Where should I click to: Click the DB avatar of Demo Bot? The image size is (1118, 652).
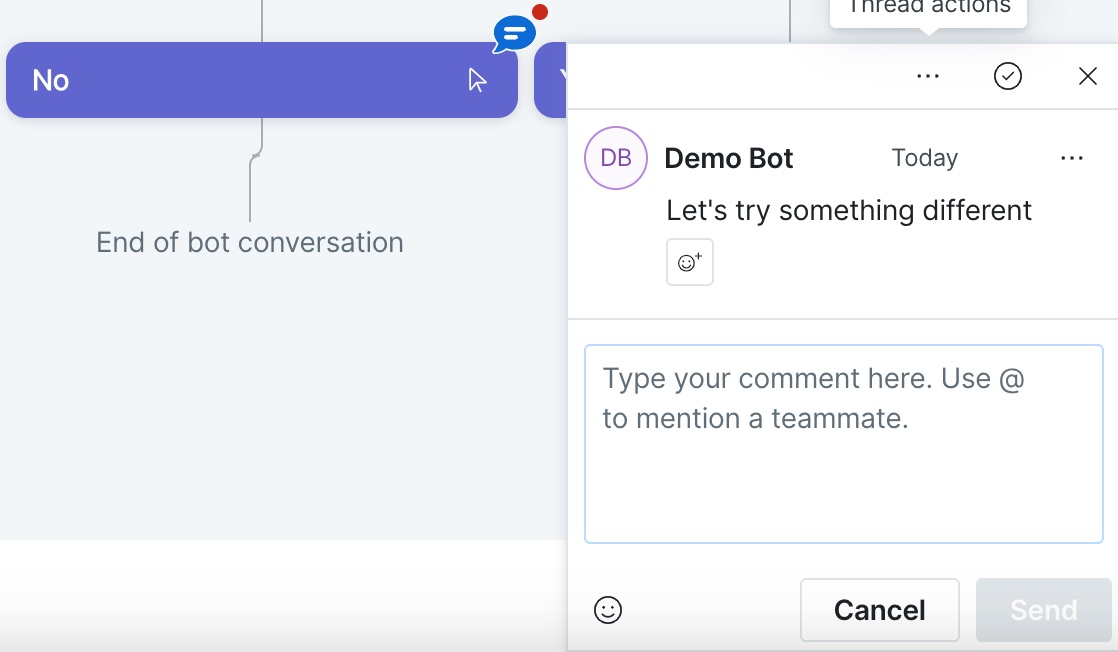pyautogui.click(x=616, y=158)
